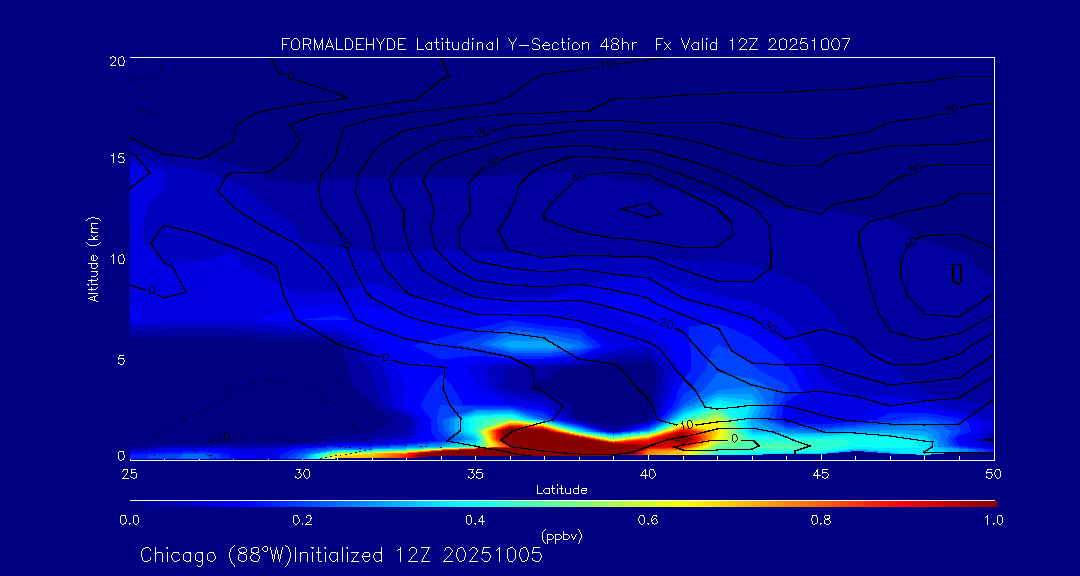Click the Chicago (88°W) initialization caption
Image resolution: width=1080 pixels, height=576 pixels.
[342, 555]
